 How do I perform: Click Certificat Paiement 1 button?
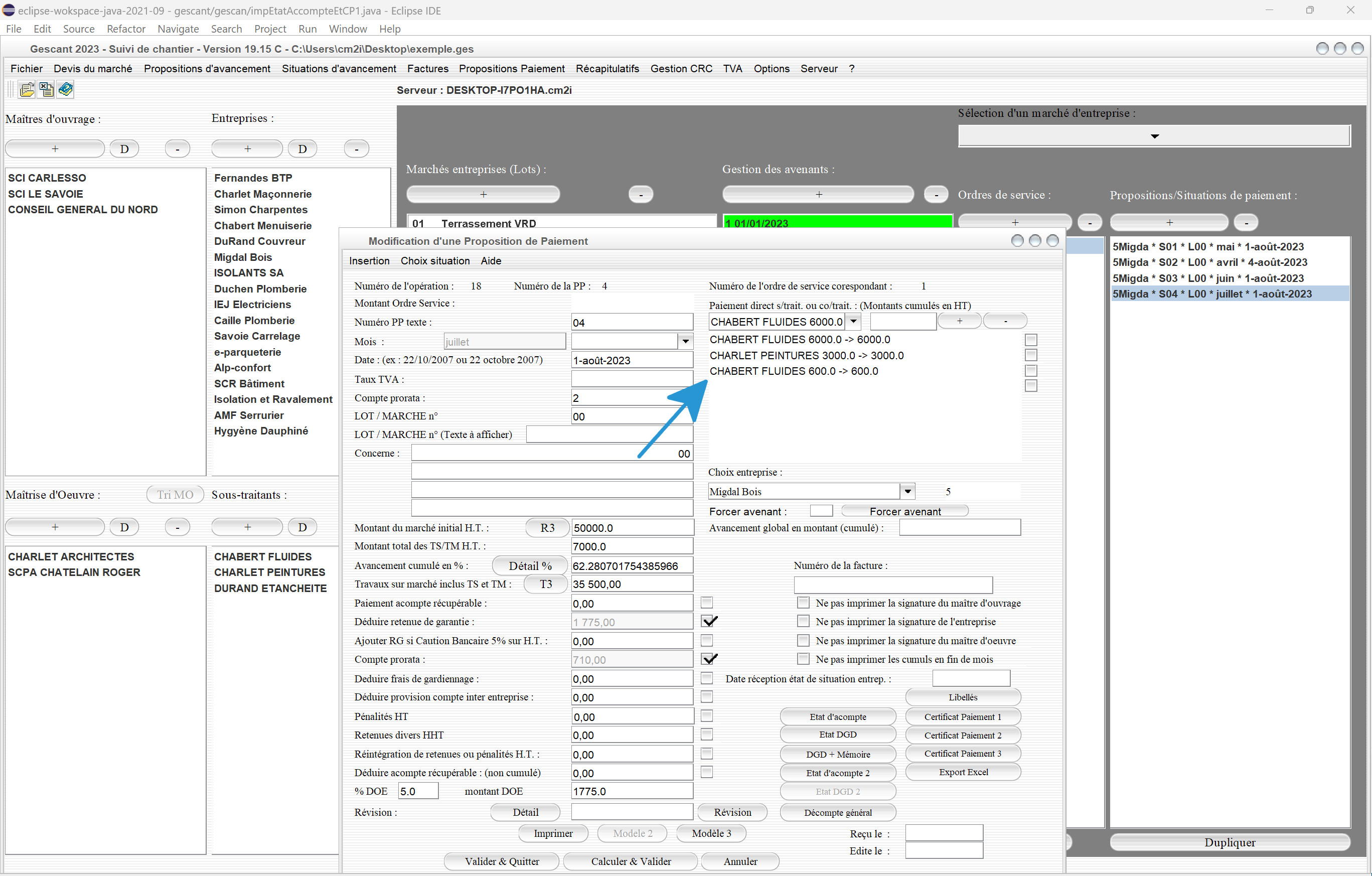962,716
